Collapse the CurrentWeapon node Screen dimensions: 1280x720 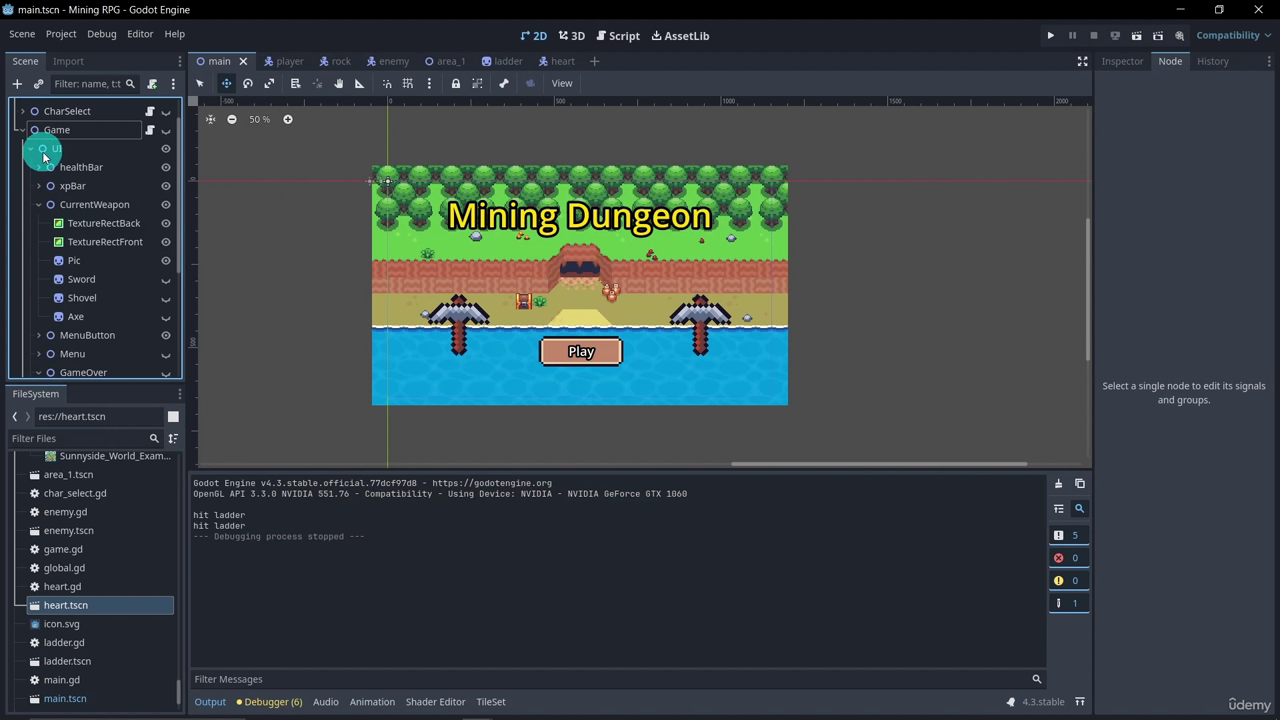(39, 205)
